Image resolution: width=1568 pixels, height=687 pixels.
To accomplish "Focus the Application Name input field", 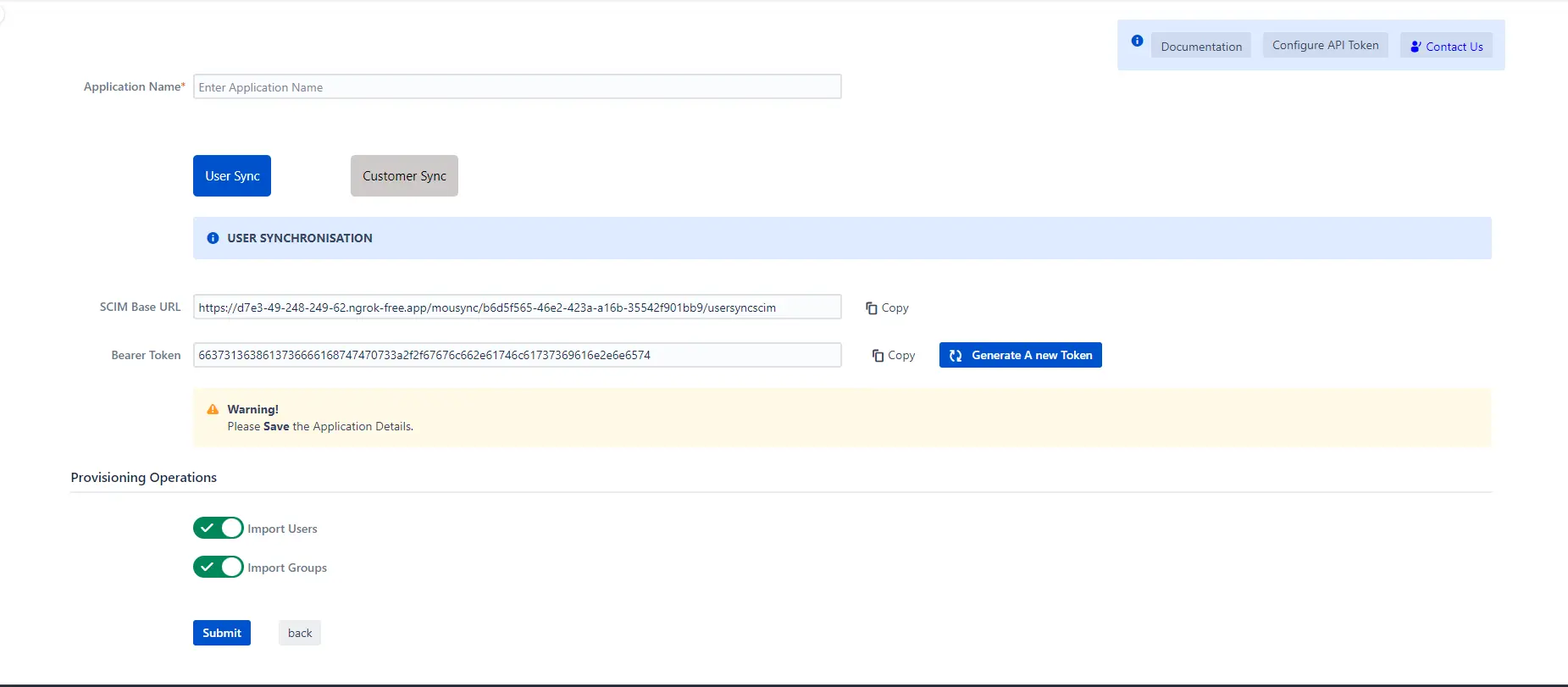I will [517, 87].
